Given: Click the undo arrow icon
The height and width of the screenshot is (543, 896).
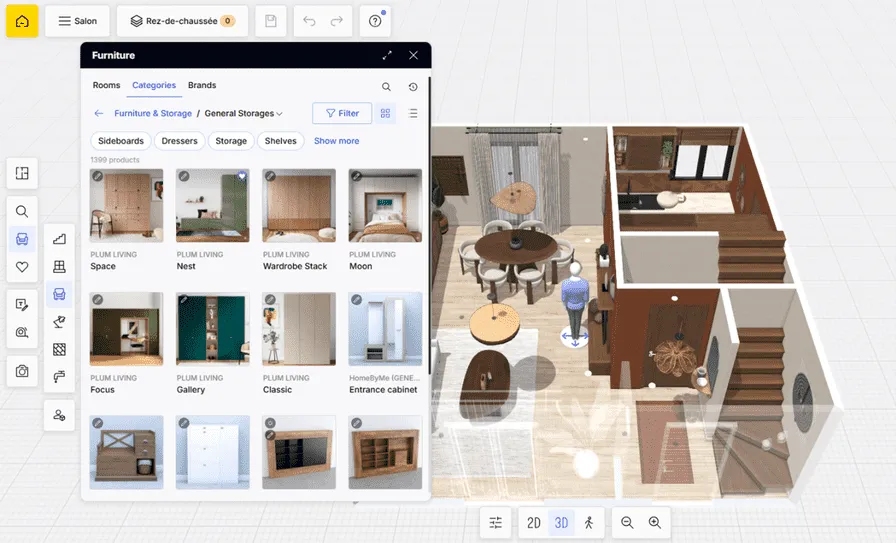Looking at the screenshot, I should point(309,21).
